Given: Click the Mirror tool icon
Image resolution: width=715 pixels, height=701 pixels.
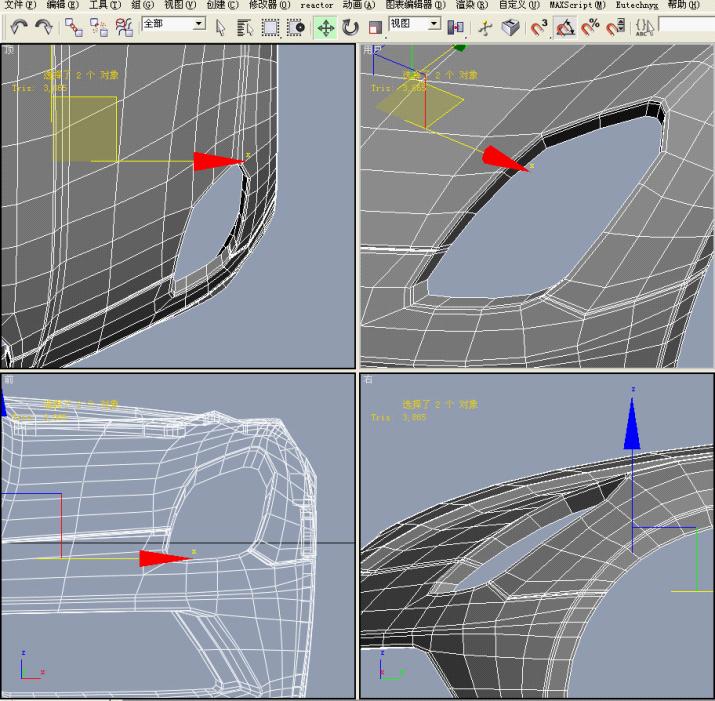Looking at the screenshot, I should click(x=455, y=27).
